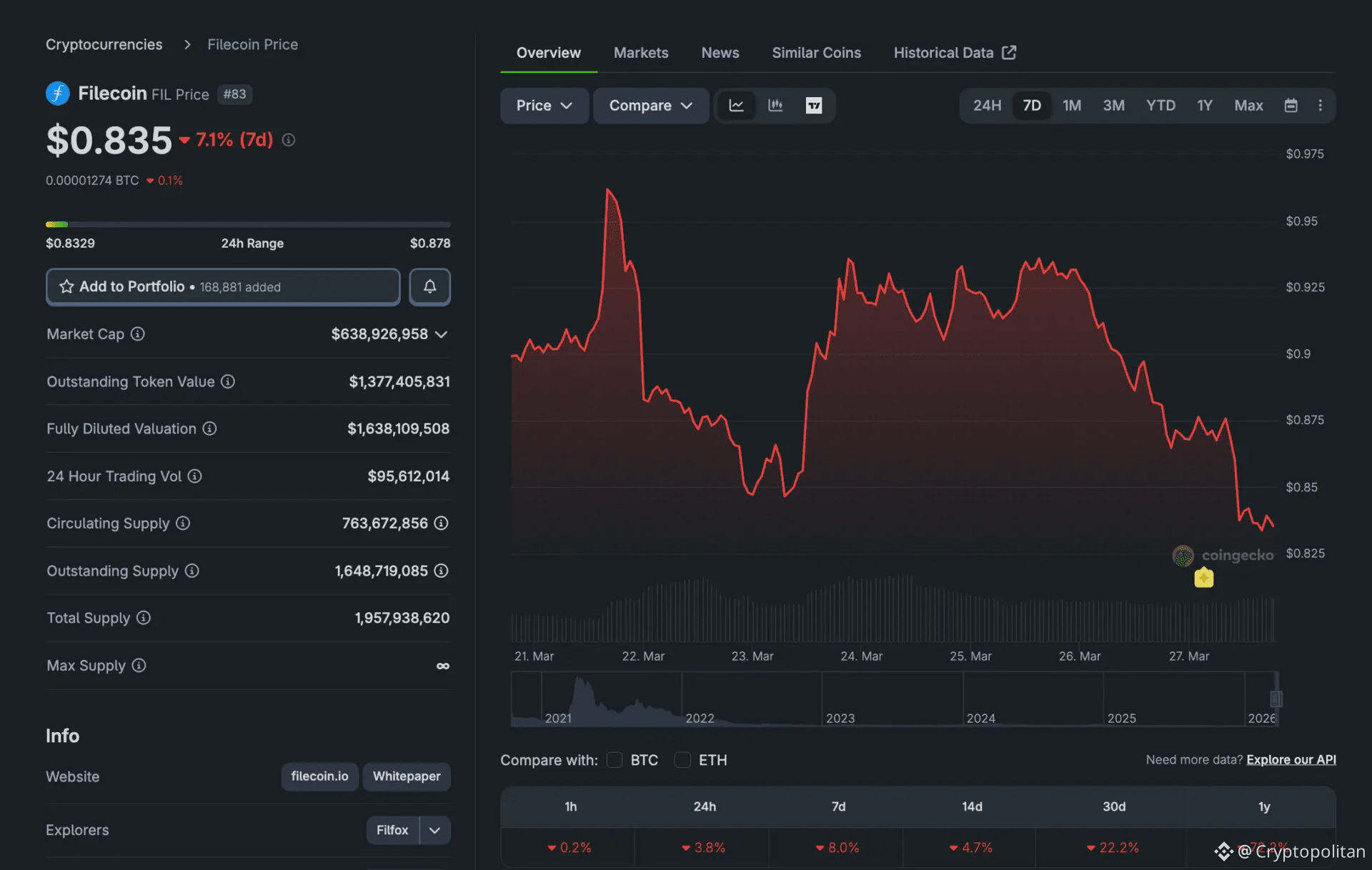The image size is (1372, 870).
Task: Open the Price dropdown
Action: [x=545, y=106]
